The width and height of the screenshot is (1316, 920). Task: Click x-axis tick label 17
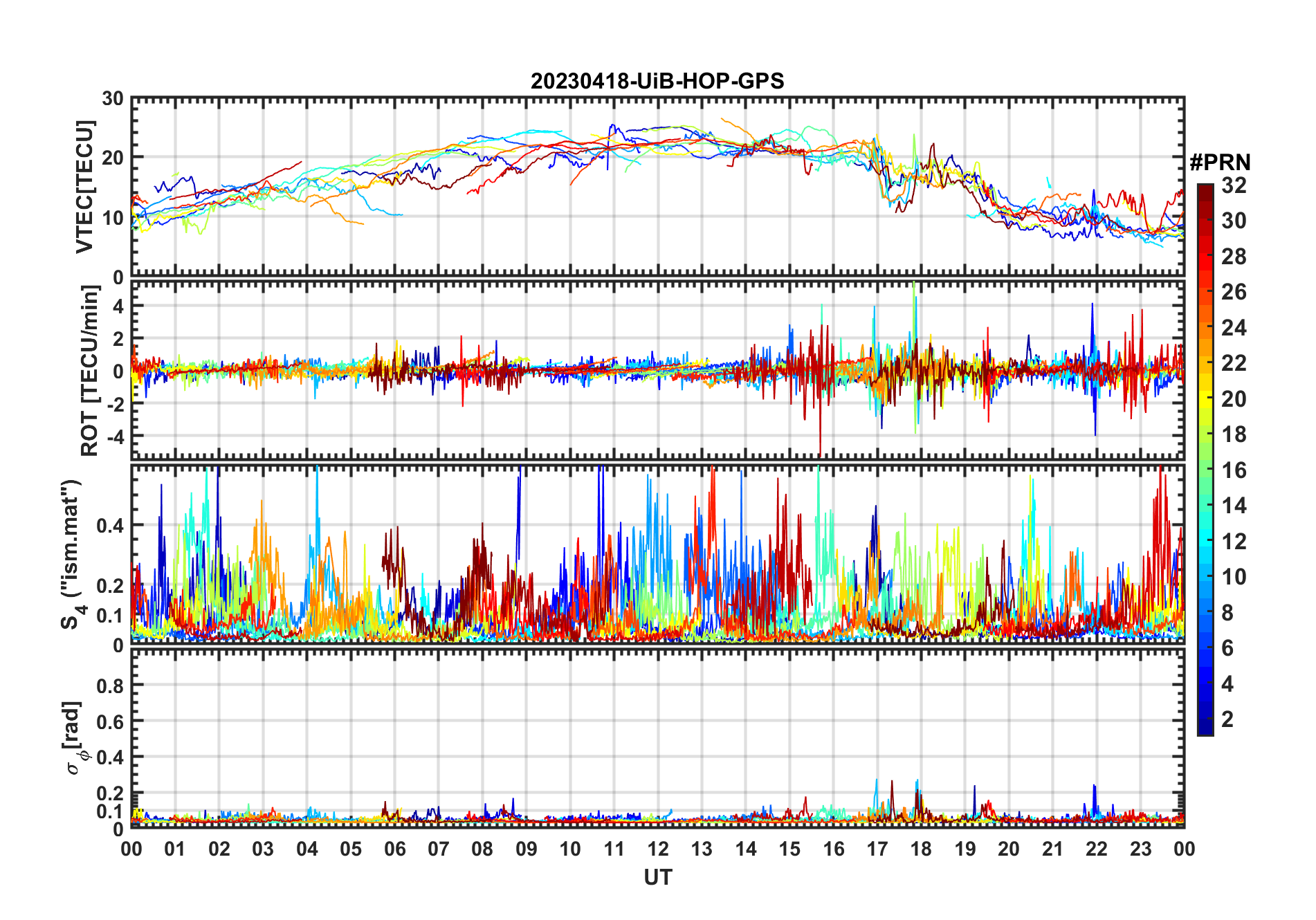point(877,849)
